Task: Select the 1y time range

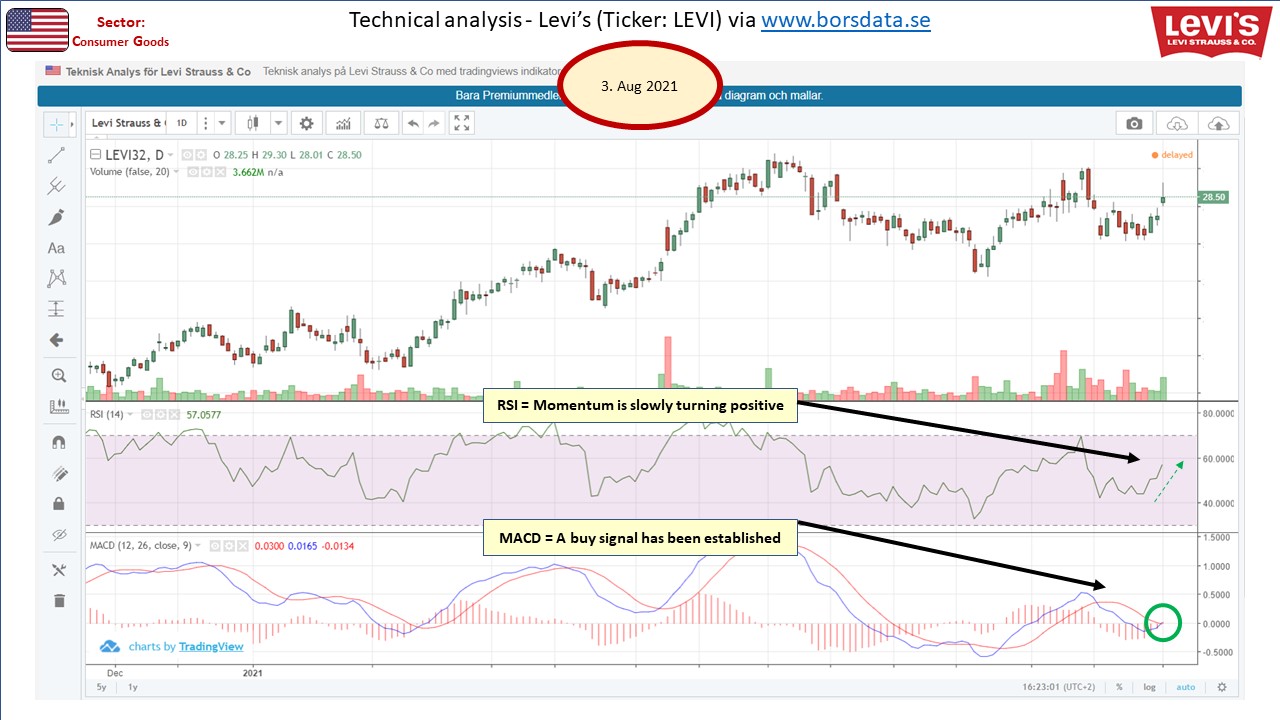Action: coord(133,687)
